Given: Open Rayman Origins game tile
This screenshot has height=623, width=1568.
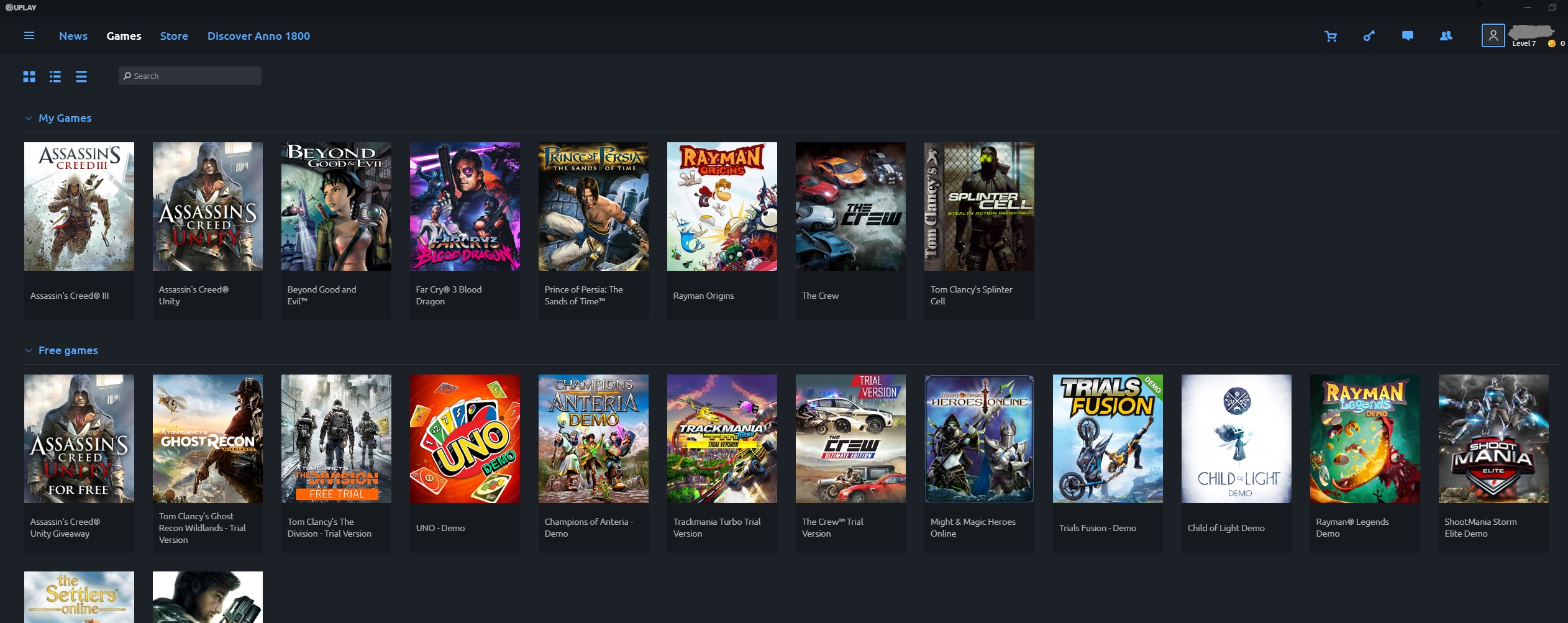Looking at the screenshot, I should [x=722, y=231].
